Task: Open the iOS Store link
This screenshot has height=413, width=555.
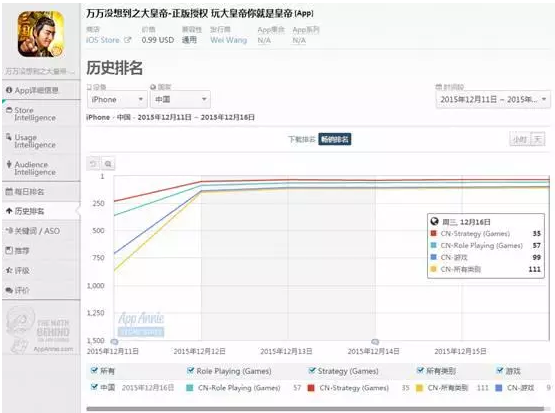Action: pyautogui.click(x=103, y=40)
